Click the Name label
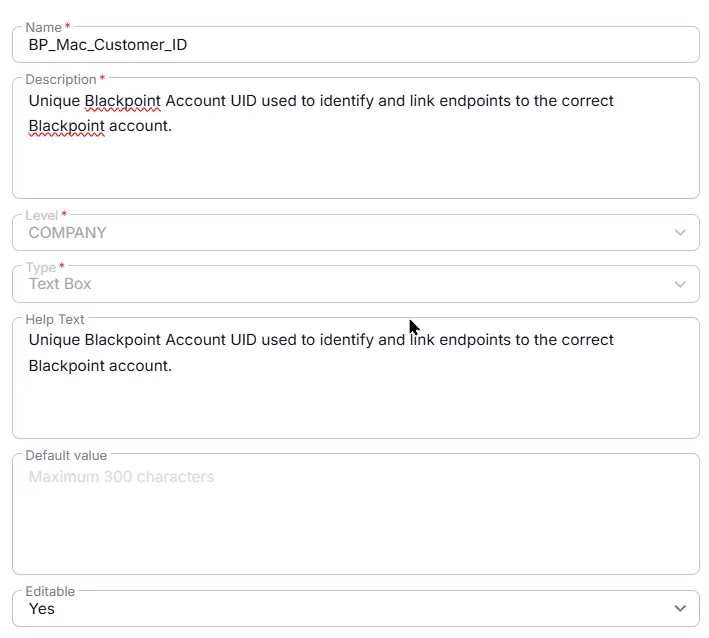 pos(43,28)
